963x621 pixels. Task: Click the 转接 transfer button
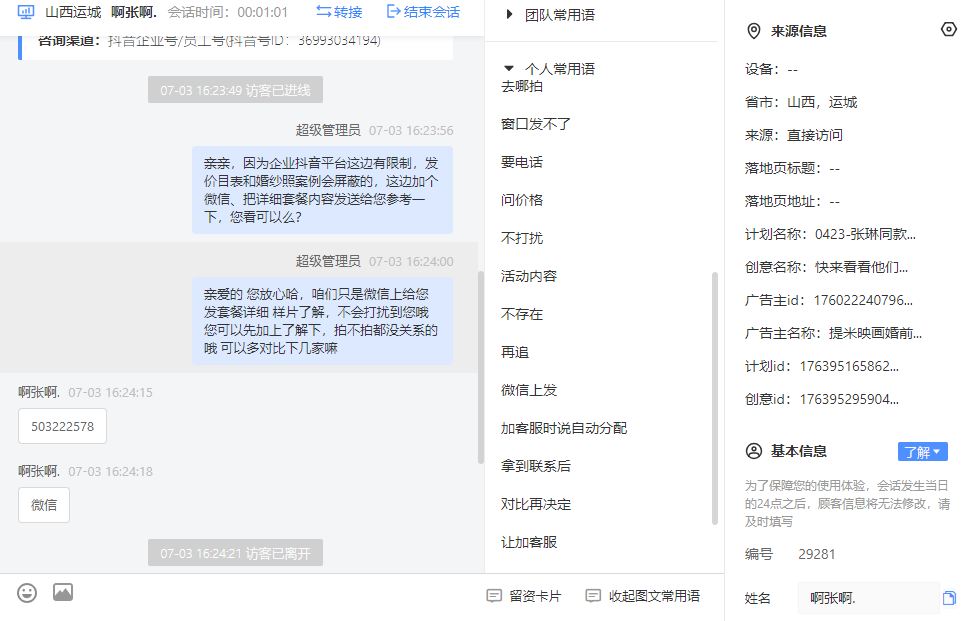click(x=339, y=12)
